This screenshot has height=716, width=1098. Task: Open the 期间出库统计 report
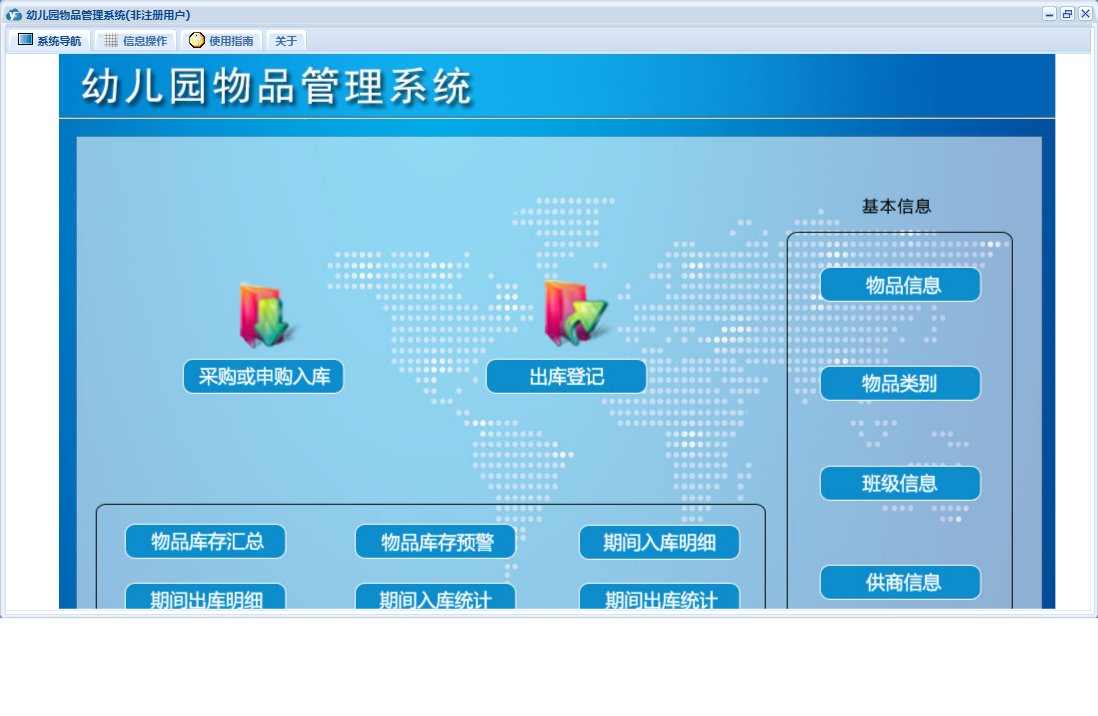point(660,596)
